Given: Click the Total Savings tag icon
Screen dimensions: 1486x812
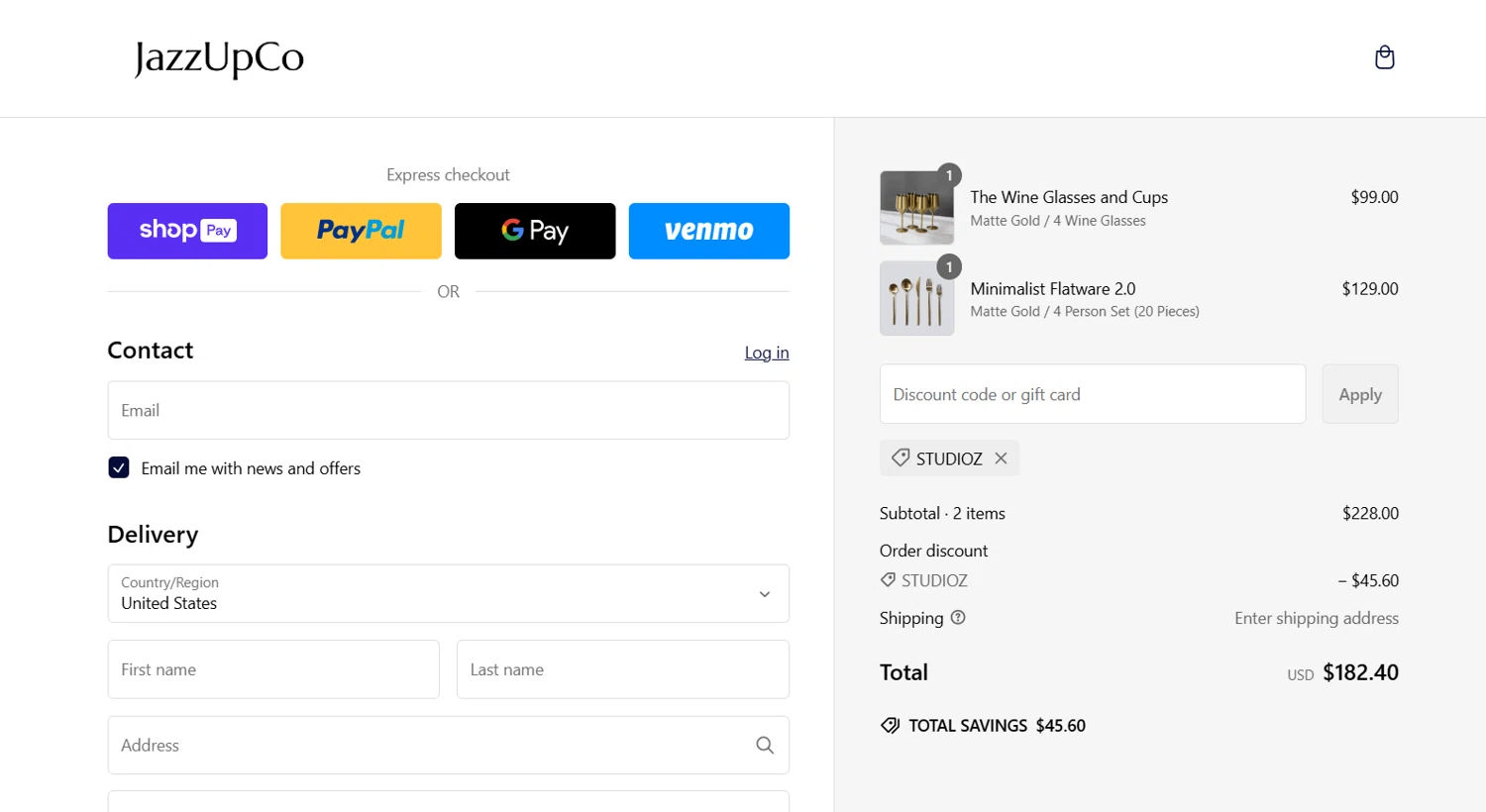Looking at the screenshot, I should point(891,726).
